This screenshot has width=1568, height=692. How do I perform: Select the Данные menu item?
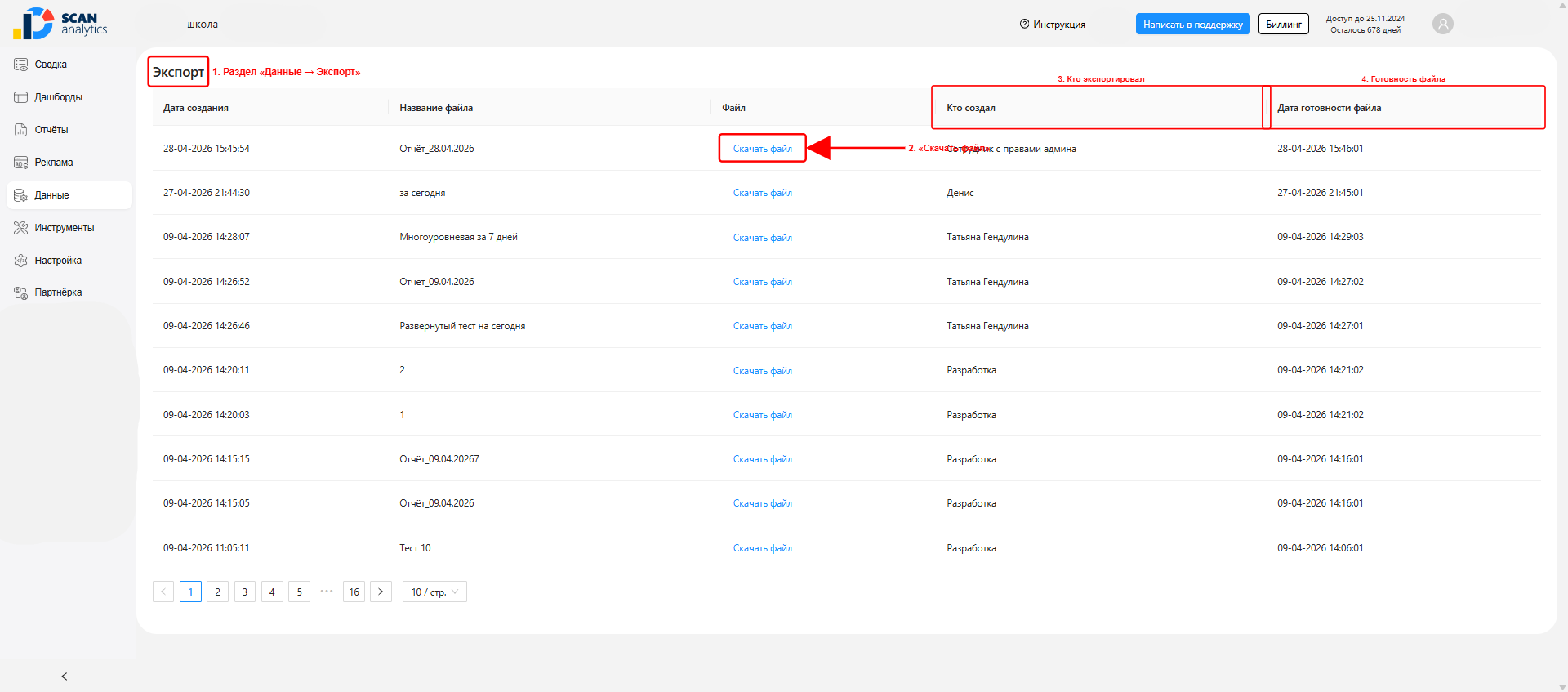pyautogui.click(x=69, y=195)
